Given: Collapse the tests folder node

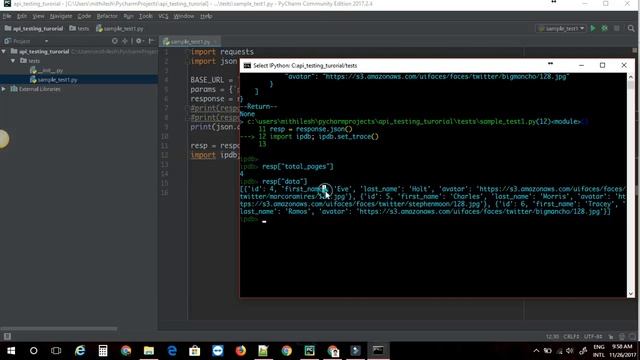Looking at the screenshot, I should (13, 61).
